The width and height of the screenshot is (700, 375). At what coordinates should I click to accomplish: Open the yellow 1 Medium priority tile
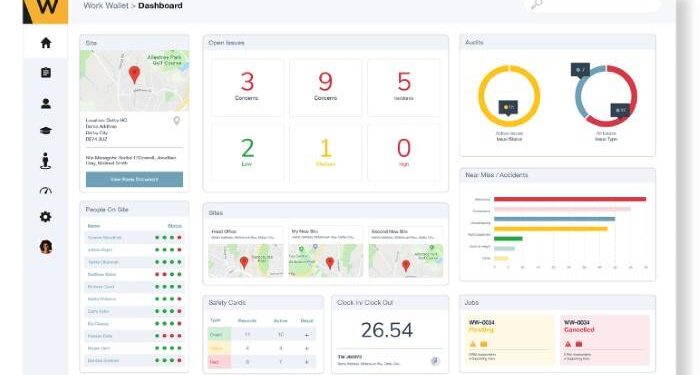coord(325,153)
